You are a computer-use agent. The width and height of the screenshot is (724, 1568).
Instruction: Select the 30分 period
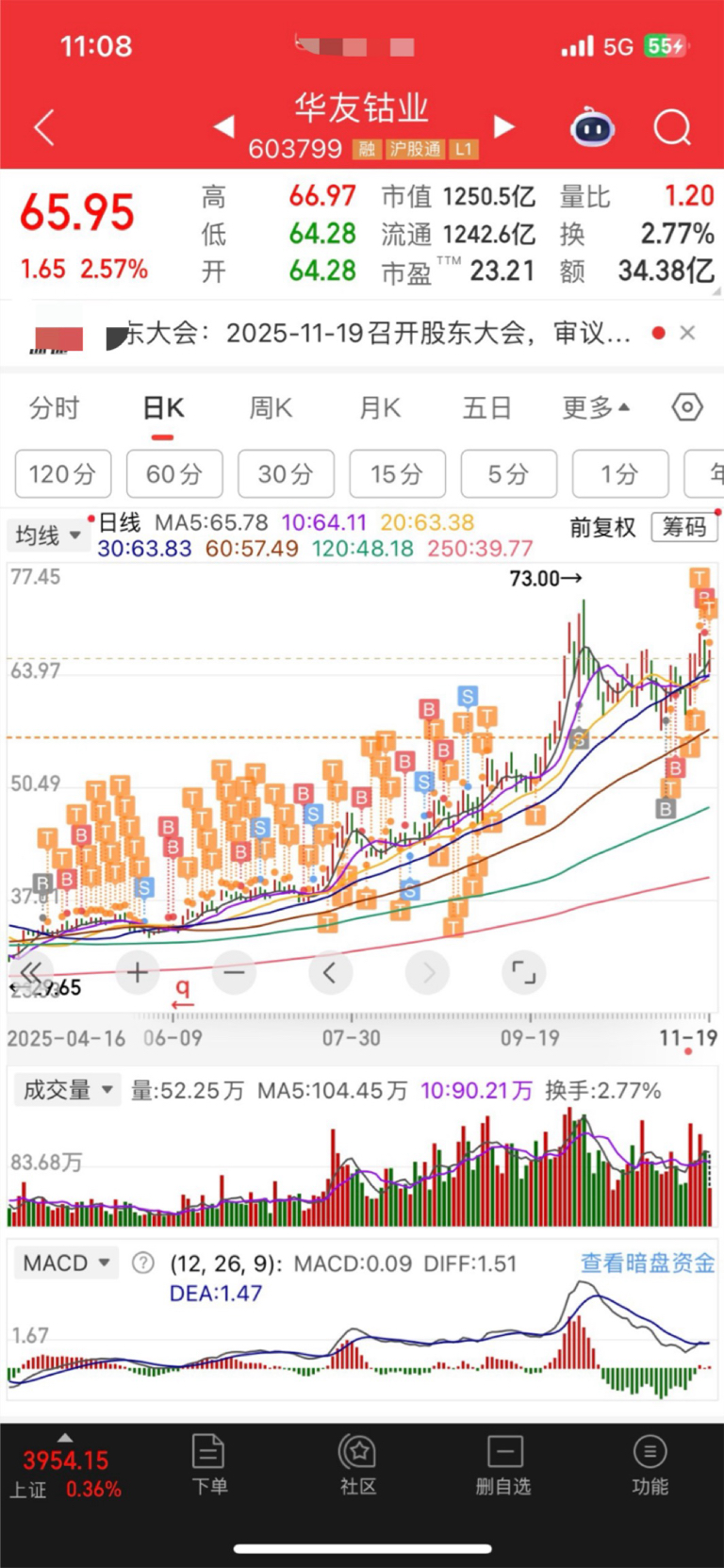[x=286, y=473]
